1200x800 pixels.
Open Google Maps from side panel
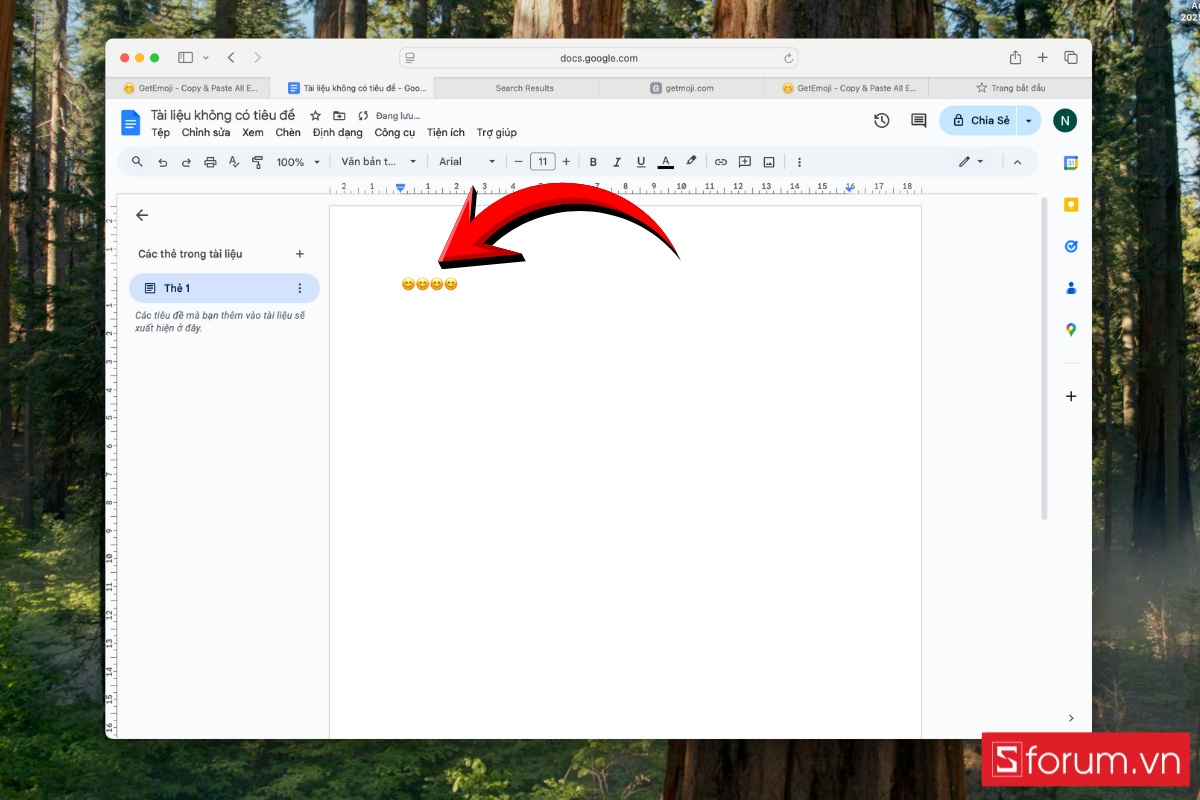pos(1071,329)
